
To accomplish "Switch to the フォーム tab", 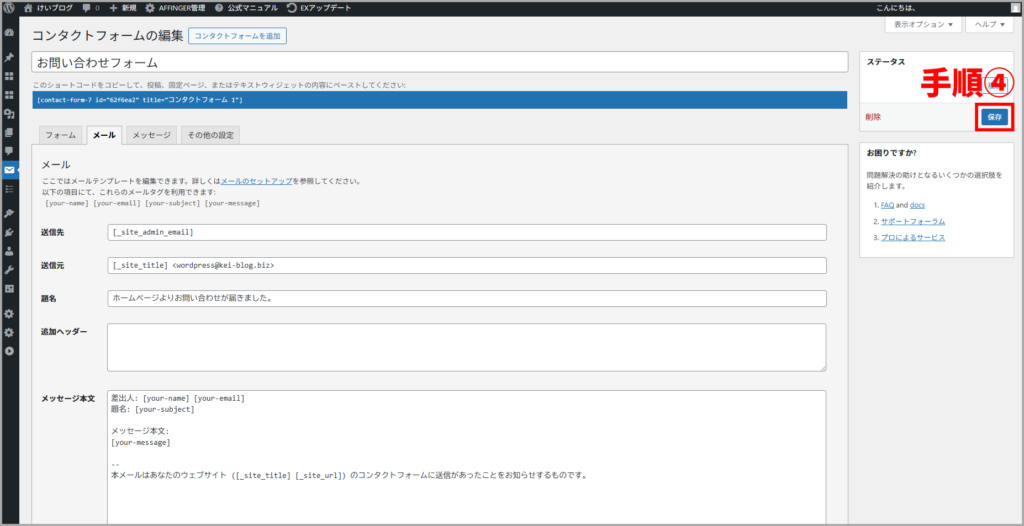I will [60, 135].
